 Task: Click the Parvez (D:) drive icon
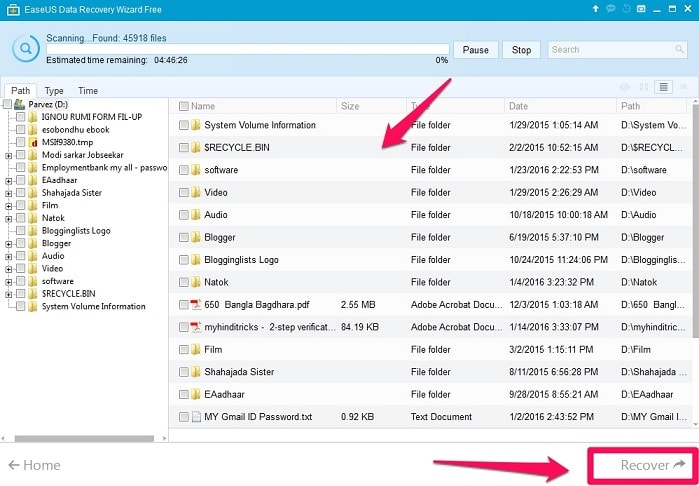19,104
